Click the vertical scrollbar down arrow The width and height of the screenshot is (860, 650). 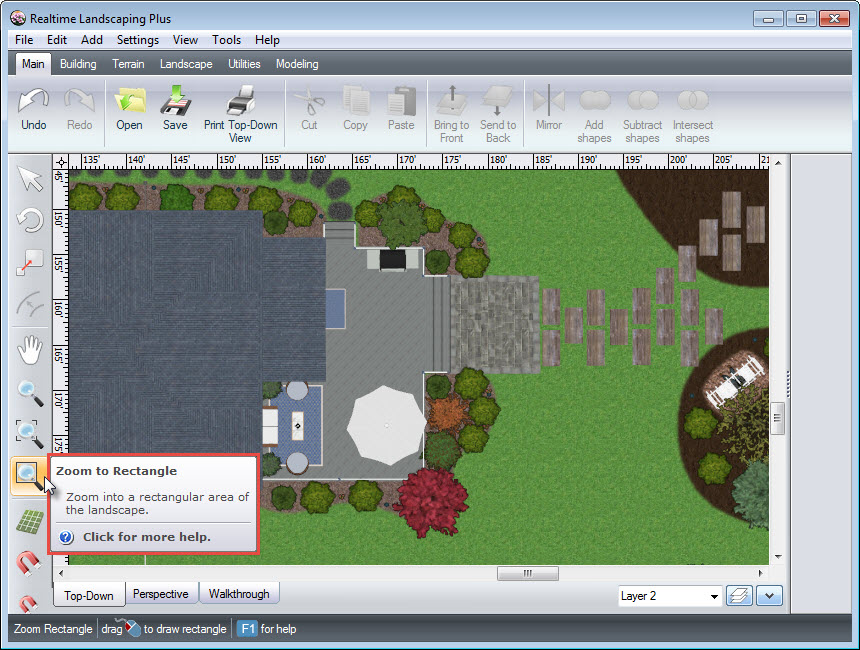tap(778, 557)
